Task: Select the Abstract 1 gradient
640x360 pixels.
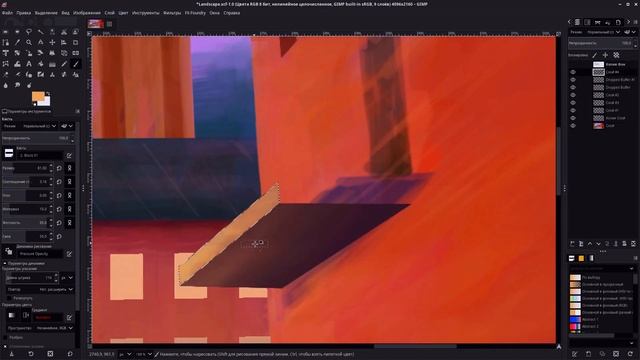Action: (600, 320)
